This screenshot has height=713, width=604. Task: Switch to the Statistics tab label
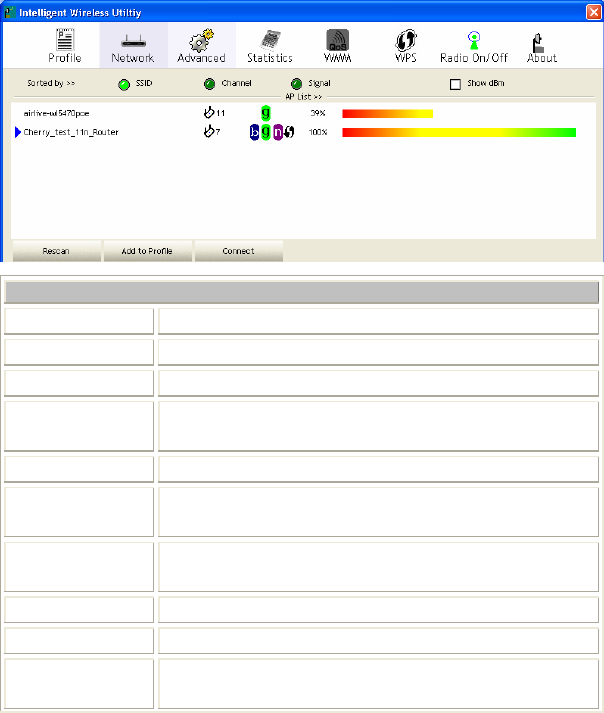270,58
